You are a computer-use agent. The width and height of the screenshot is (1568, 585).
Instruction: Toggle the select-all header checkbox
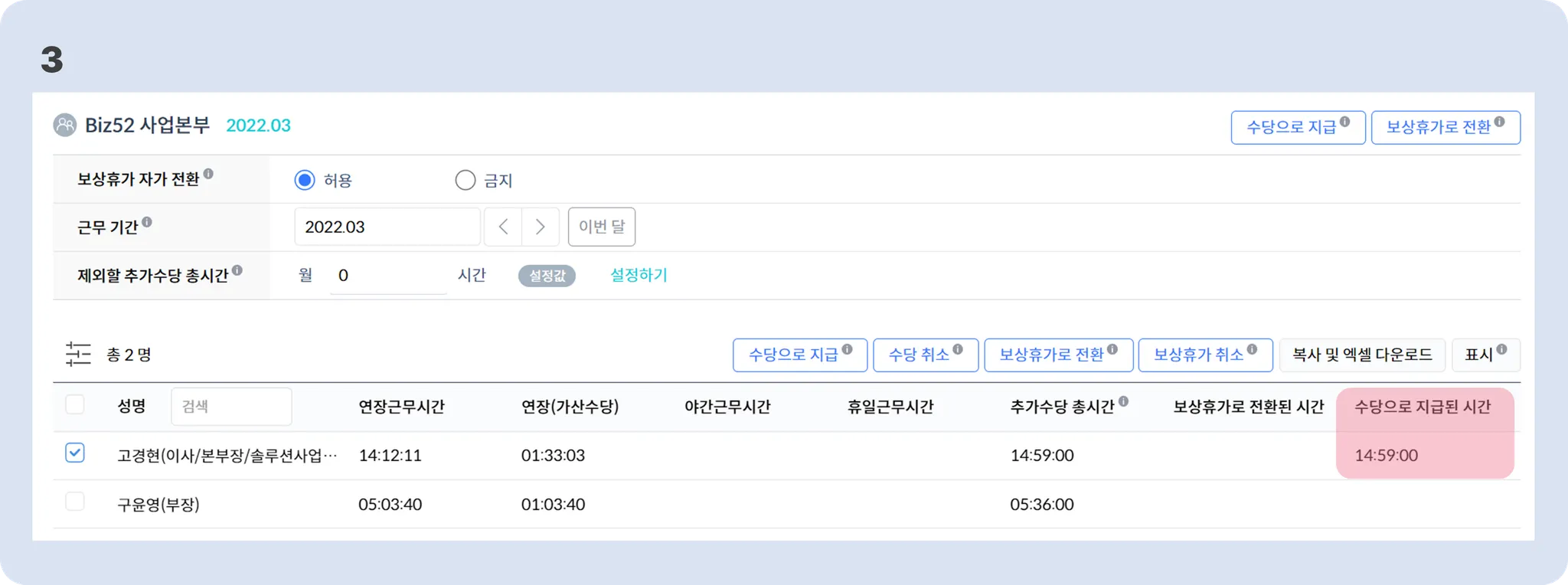[75, 404]
